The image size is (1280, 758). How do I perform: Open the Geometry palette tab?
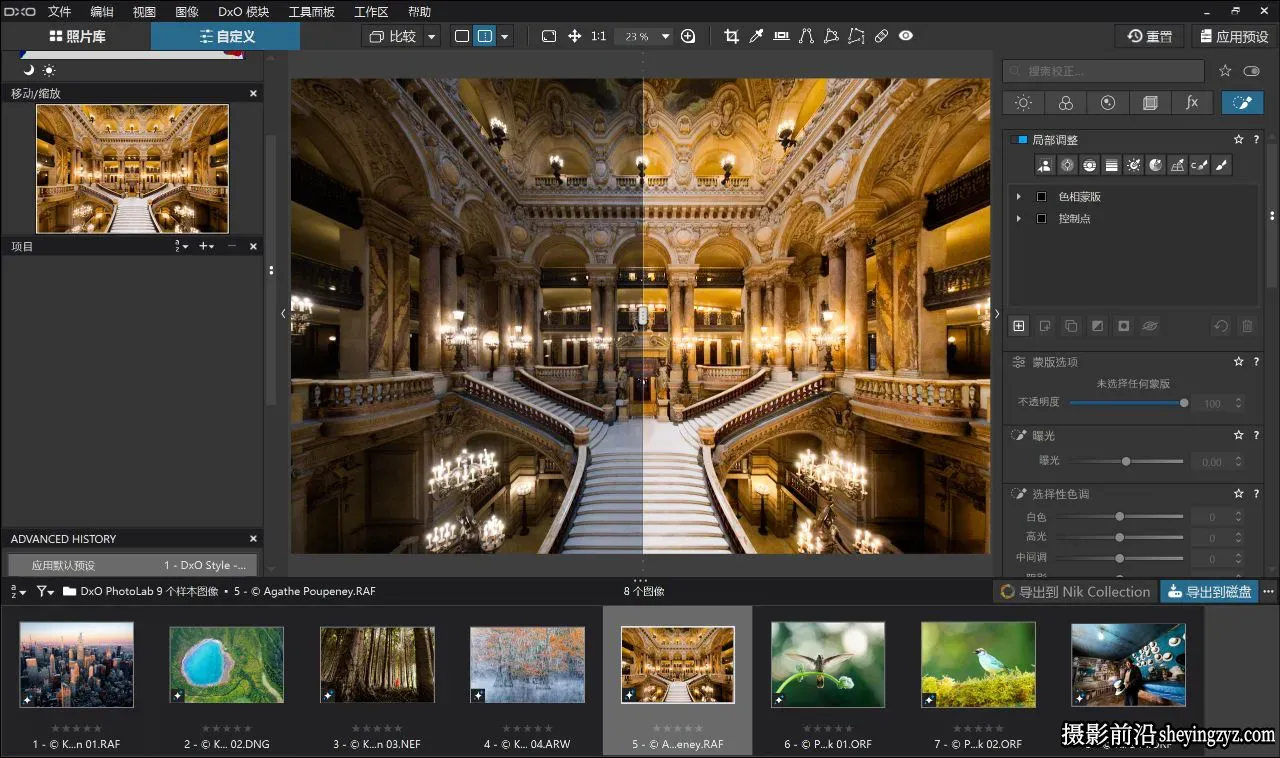point(1150,102)
